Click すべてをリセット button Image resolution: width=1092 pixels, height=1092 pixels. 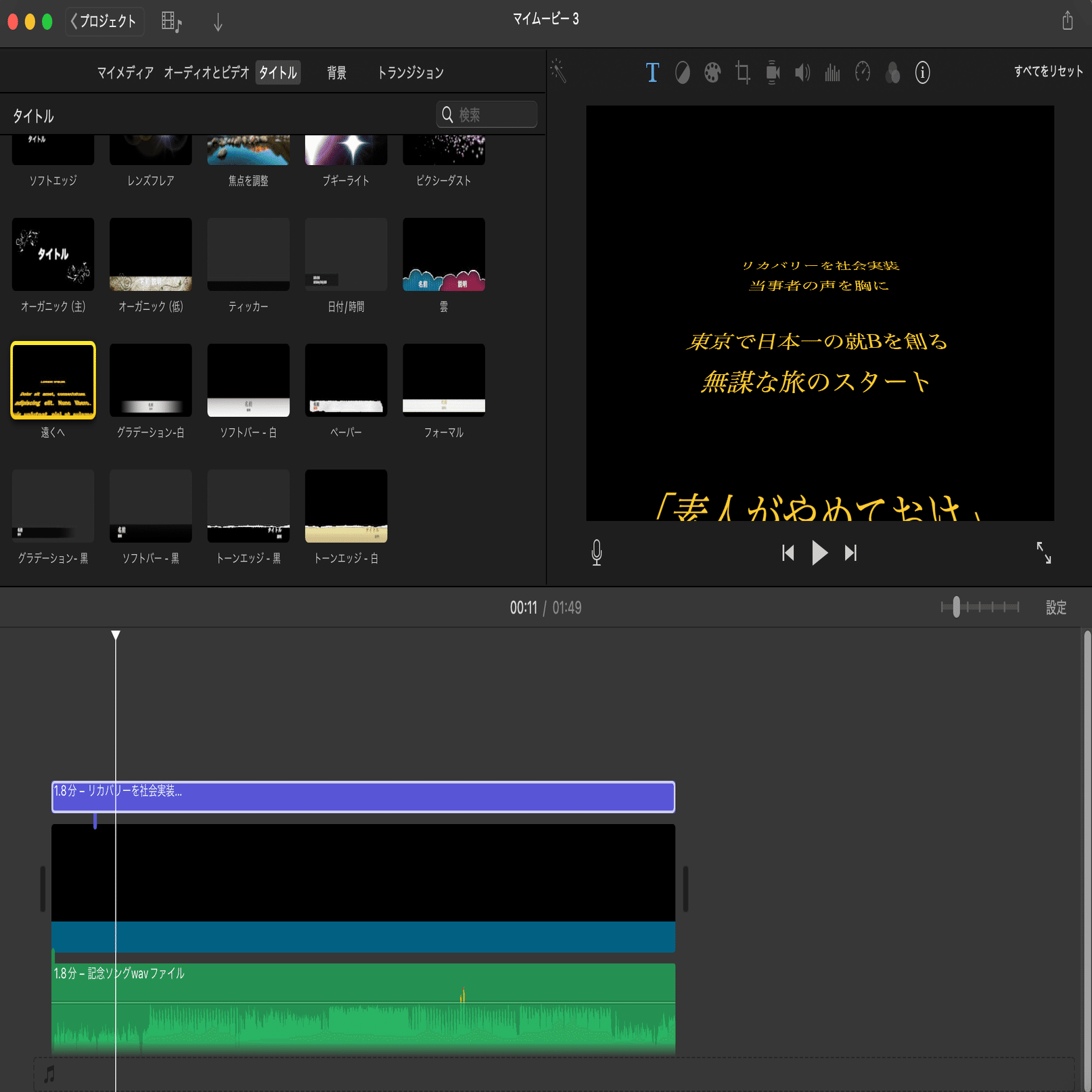click(1048, 71)
